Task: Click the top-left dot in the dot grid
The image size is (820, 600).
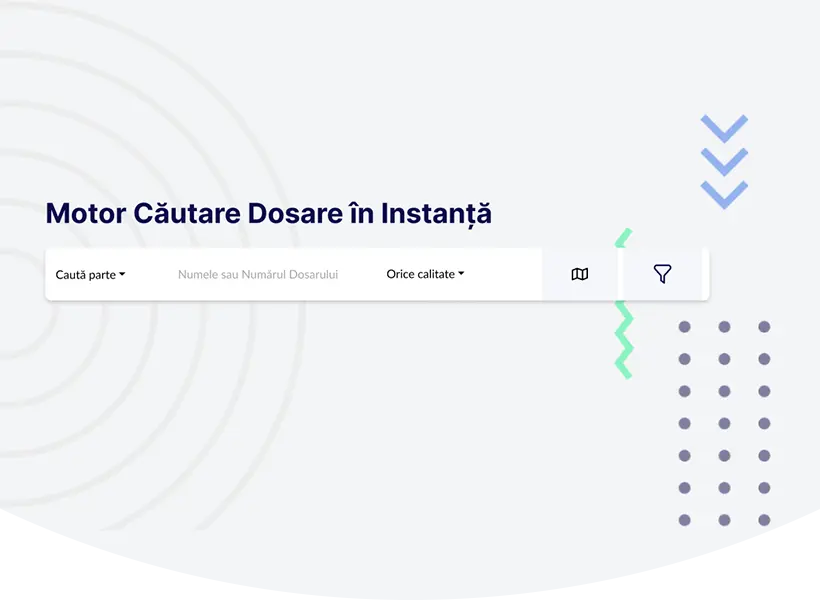Action: 685,327
